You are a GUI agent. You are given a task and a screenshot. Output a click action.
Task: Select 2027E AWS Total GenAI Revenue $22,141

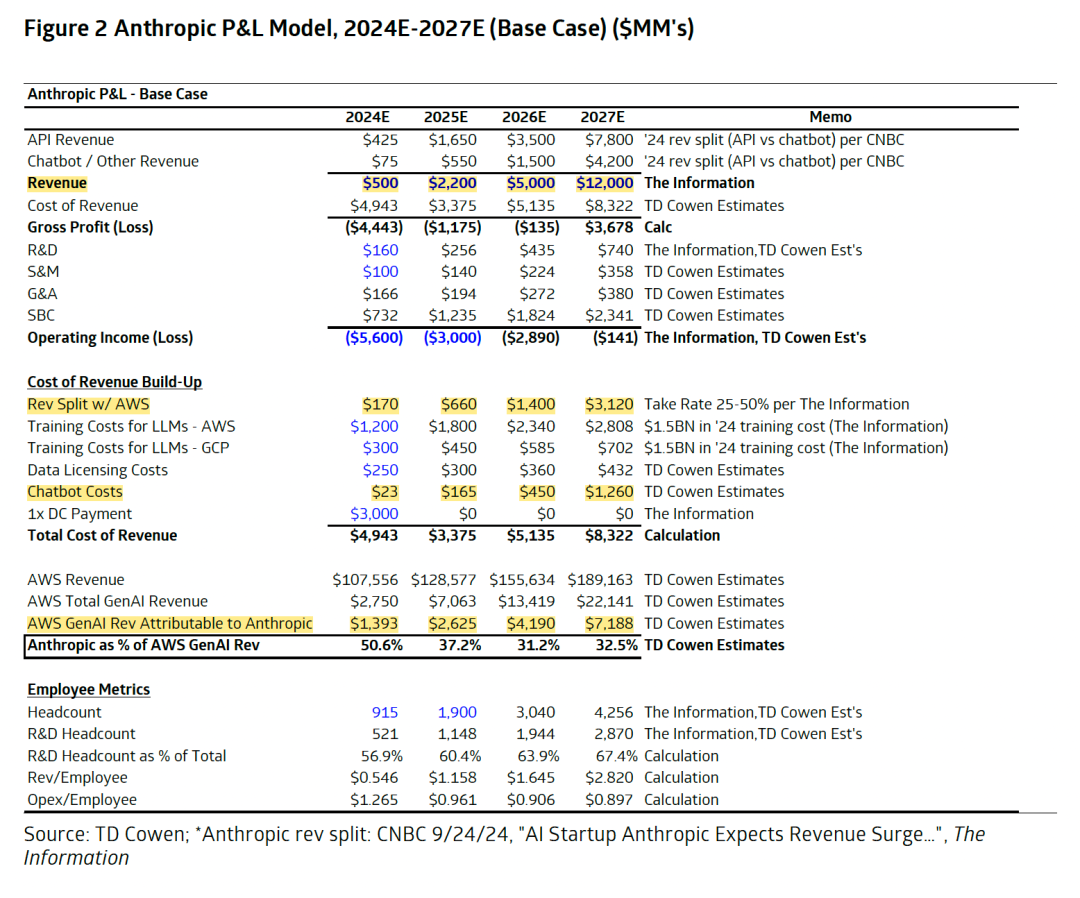click(x=604, y=601)
